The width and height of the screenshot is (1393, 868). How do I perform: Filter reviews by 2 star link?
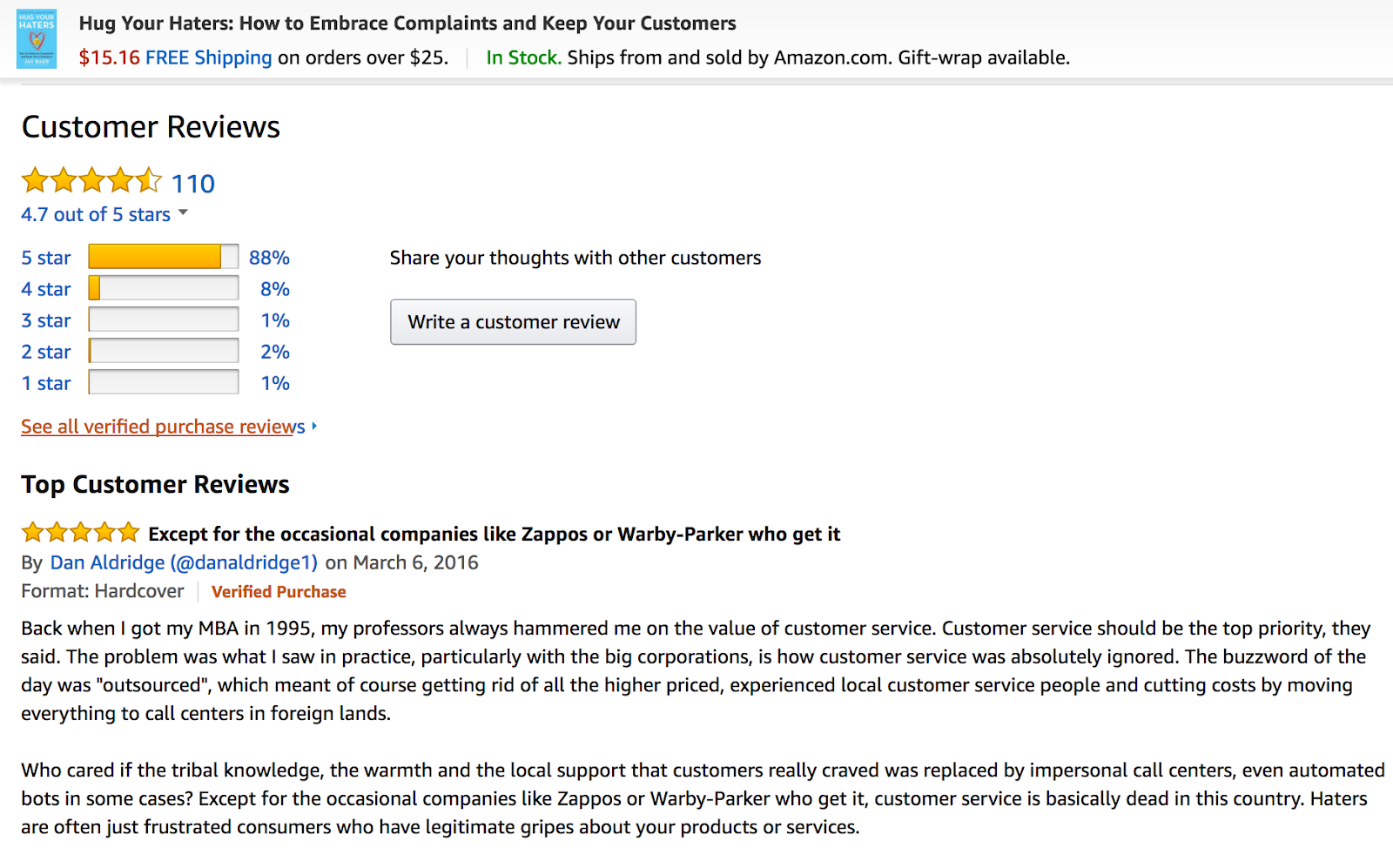pos(46,352)
